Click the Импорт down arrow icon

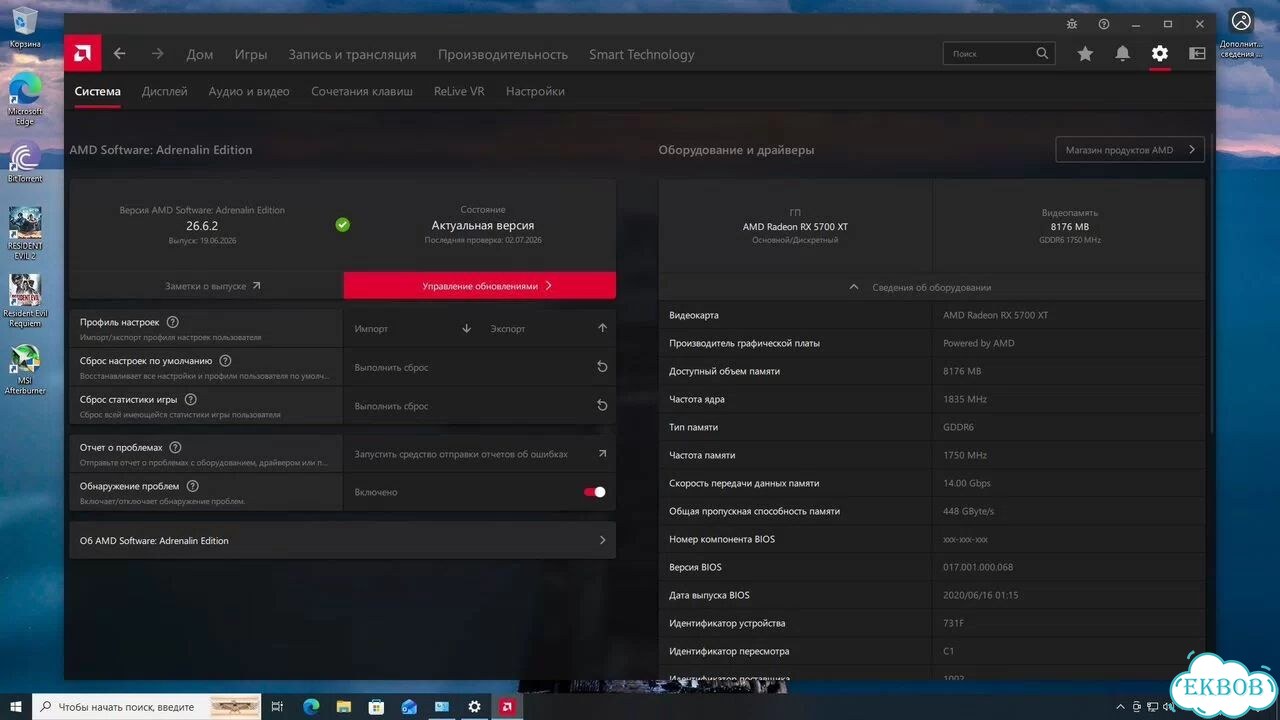(x=466, y=328)
